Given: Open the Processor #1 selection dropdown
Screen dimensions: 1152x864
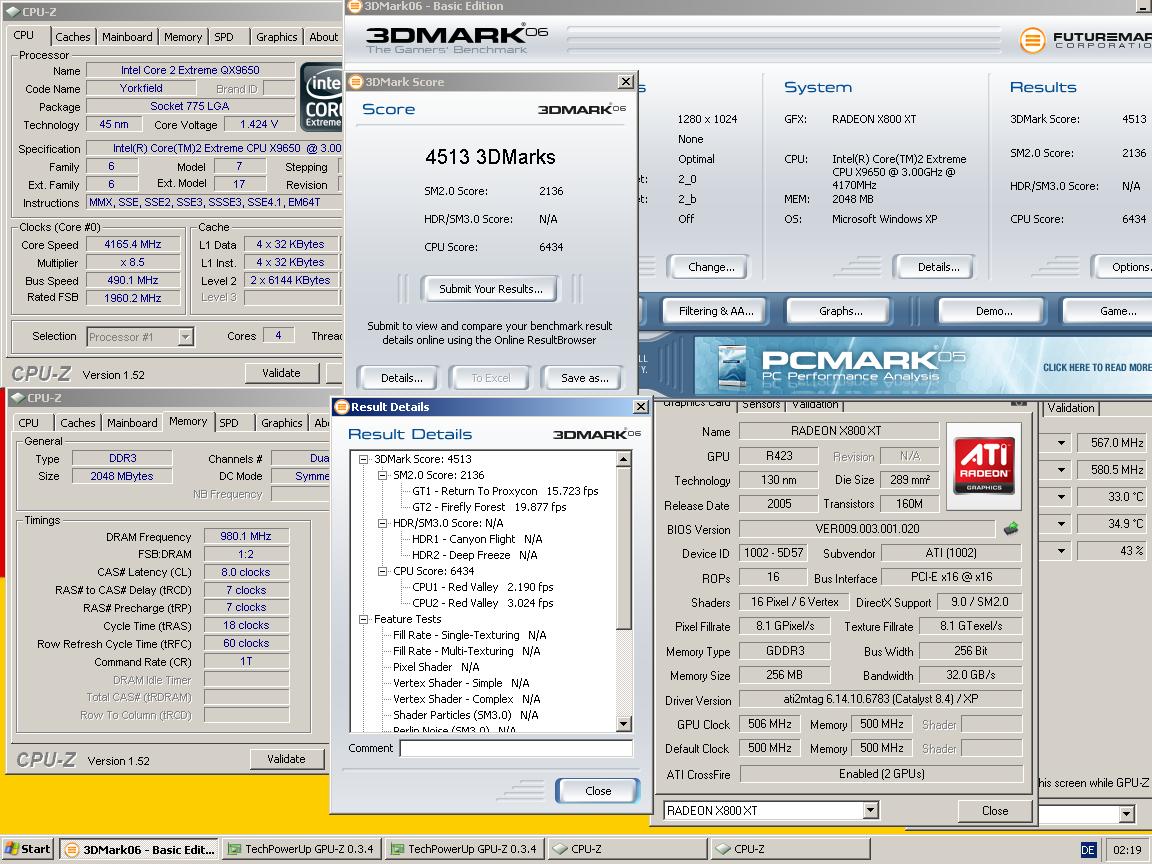Looking at the screenshot, I should pyautogui.click(x=186, y=336).
